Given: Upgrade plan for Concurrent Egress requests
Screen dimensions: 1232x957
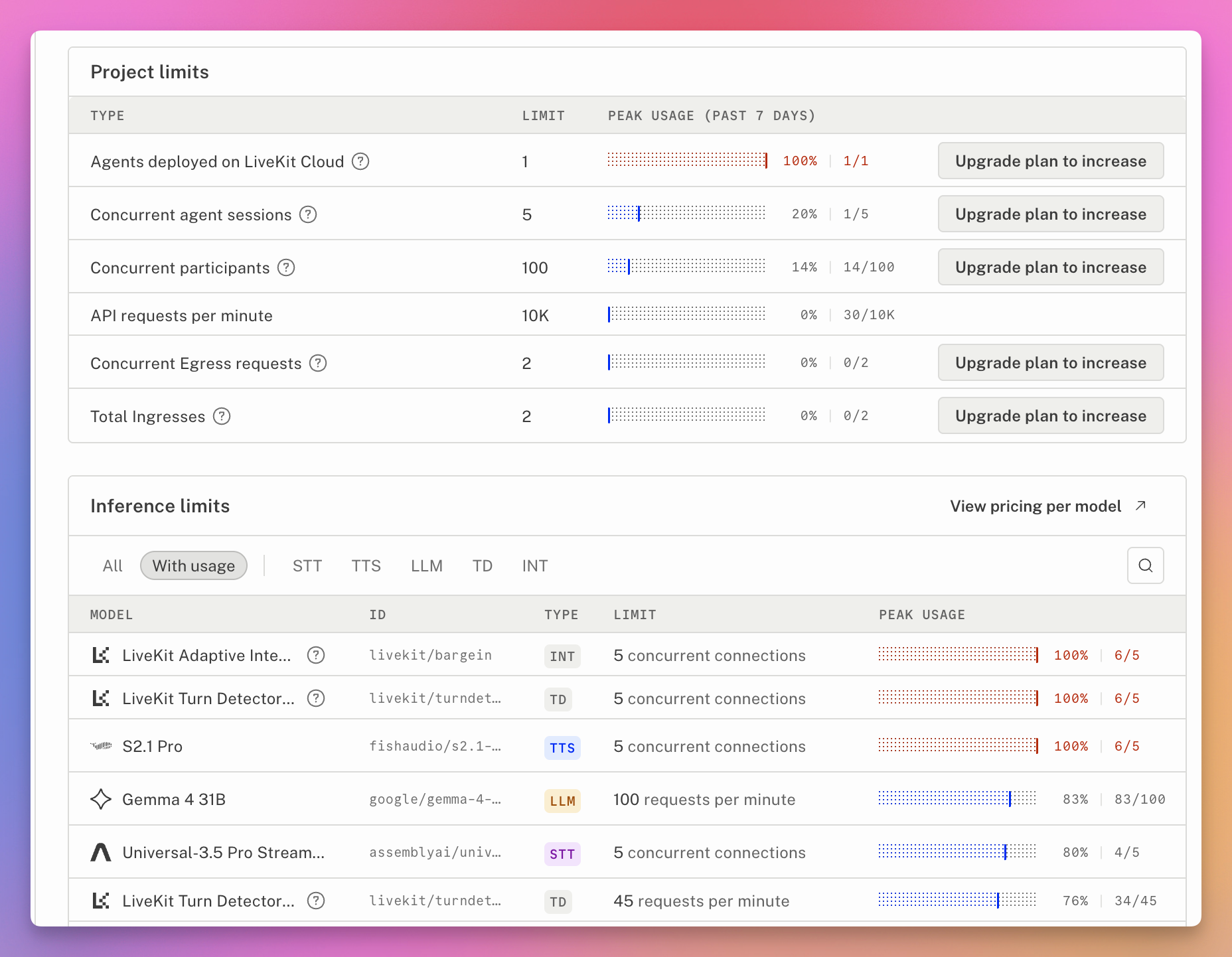Looking at the screenshot, I should click(1051, 362).
